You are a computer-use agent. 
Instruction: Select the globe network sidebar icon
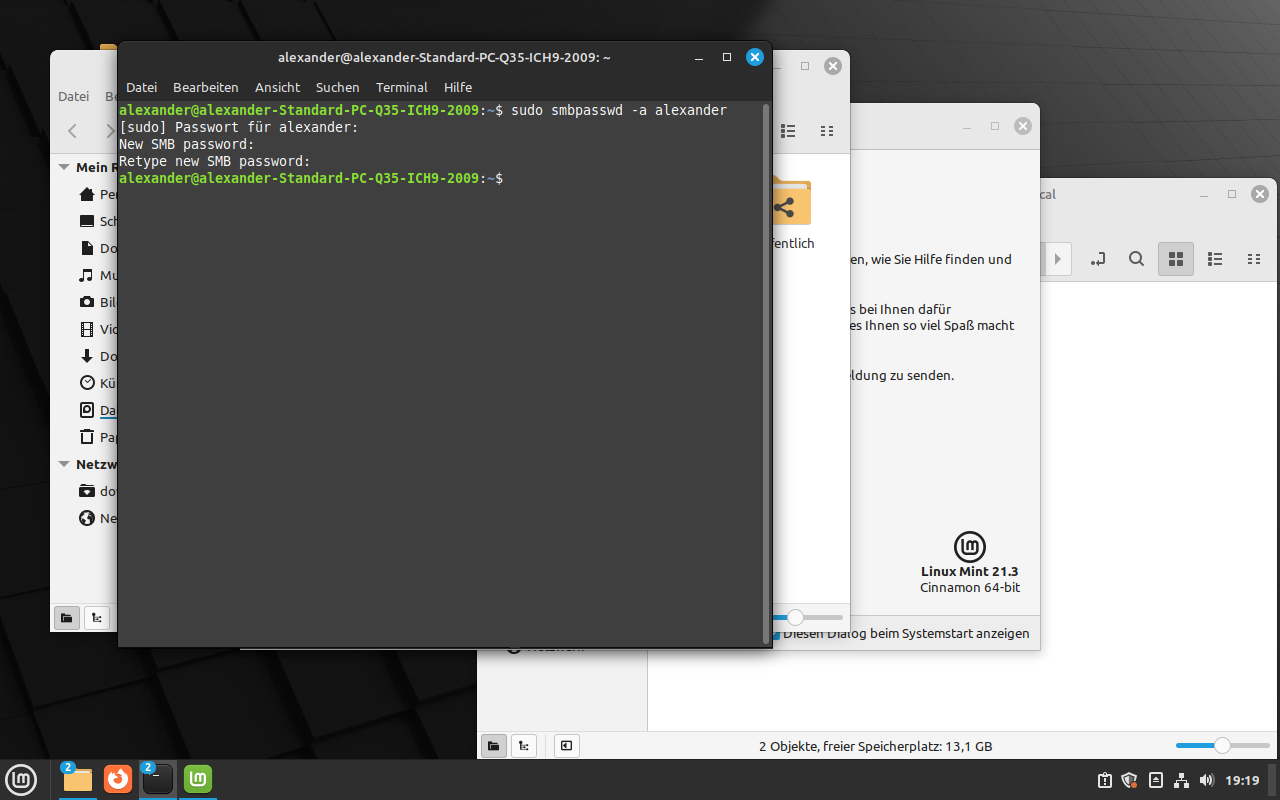click(x=87, y=518)
